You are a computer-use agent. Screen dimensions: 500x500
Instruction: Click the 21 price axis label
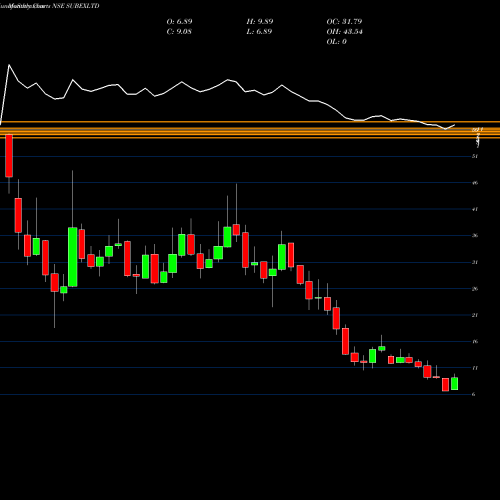(x=475, y=315)
